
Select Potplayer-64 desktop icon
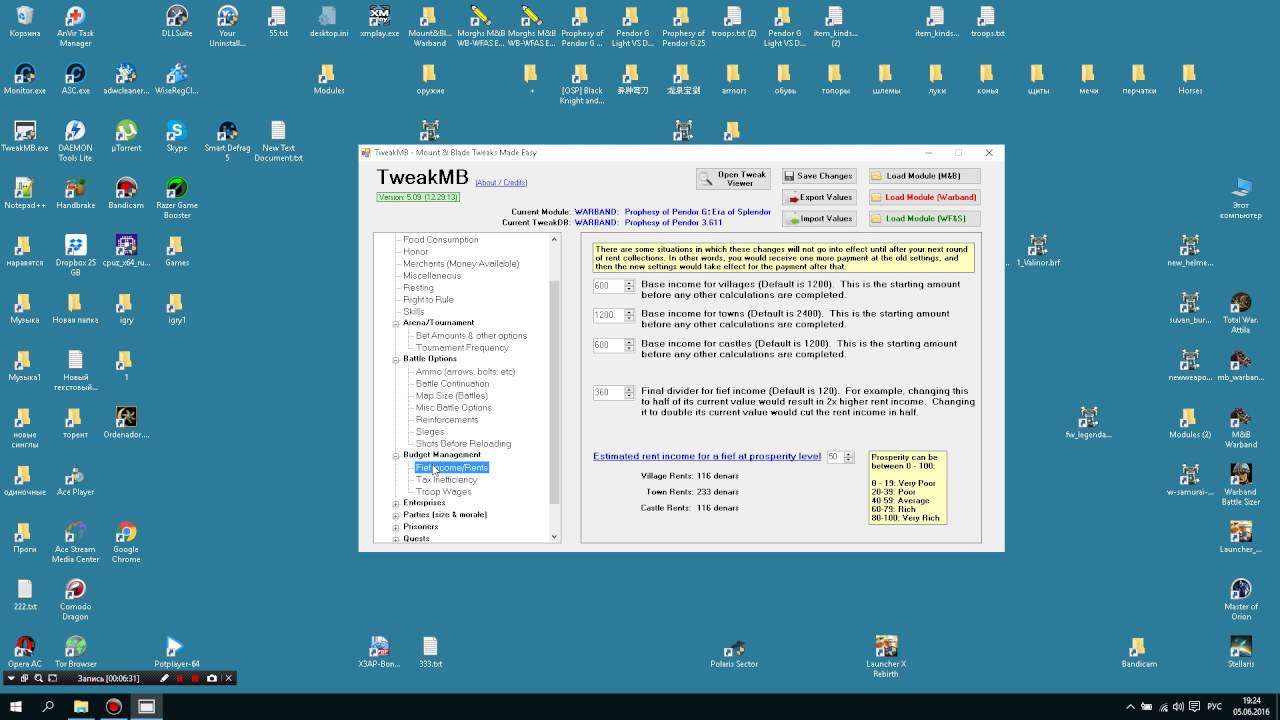(x=177, y=652)
